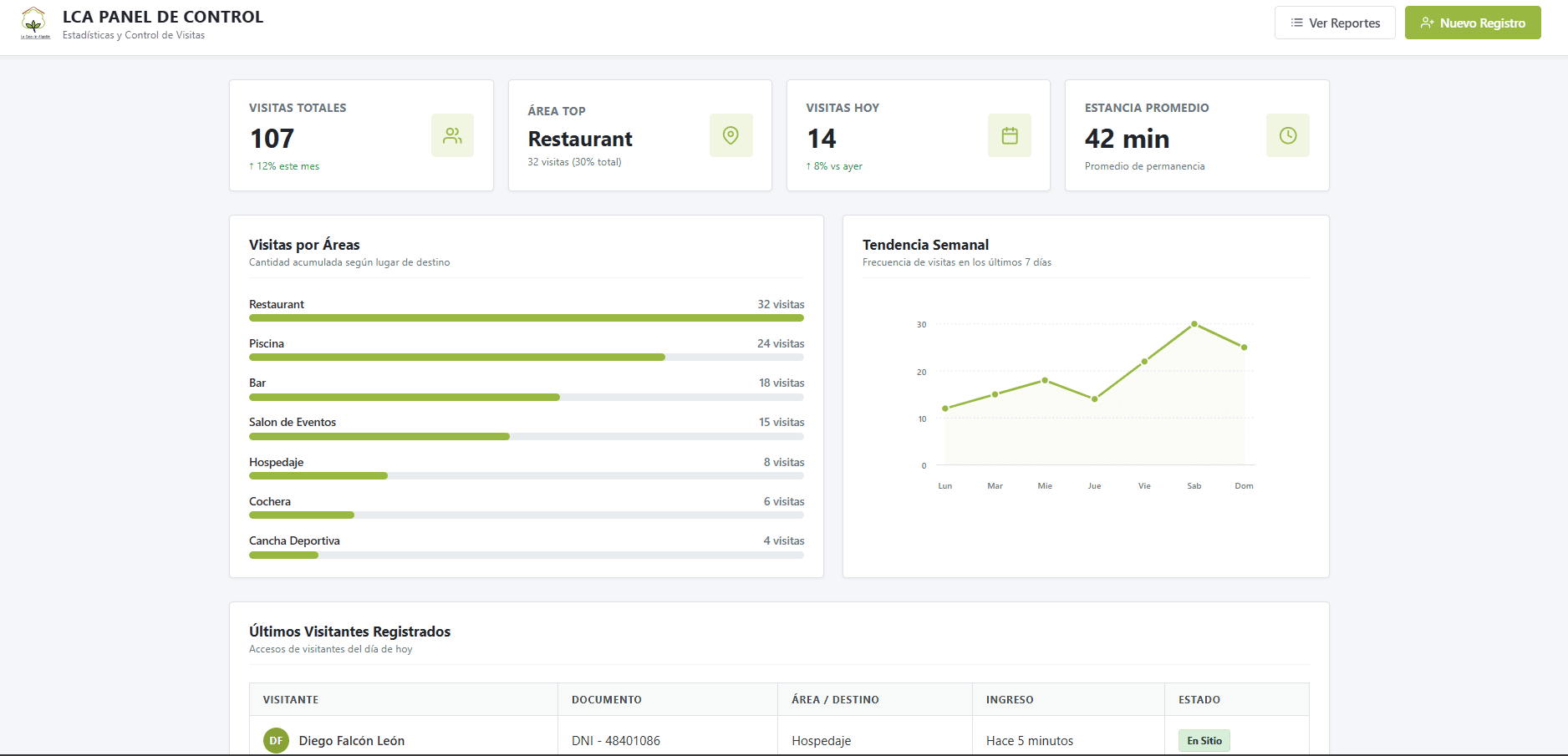Screen dimensions: 1568x756
Task: Click the Cochera area label
Action: (270, 501)
